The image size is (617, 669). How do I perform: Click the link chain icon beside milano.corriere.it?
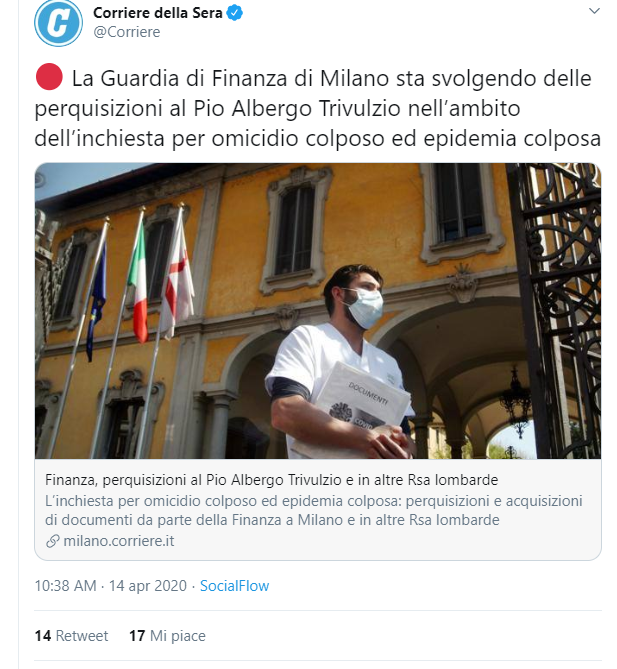[x=52, y=541]
